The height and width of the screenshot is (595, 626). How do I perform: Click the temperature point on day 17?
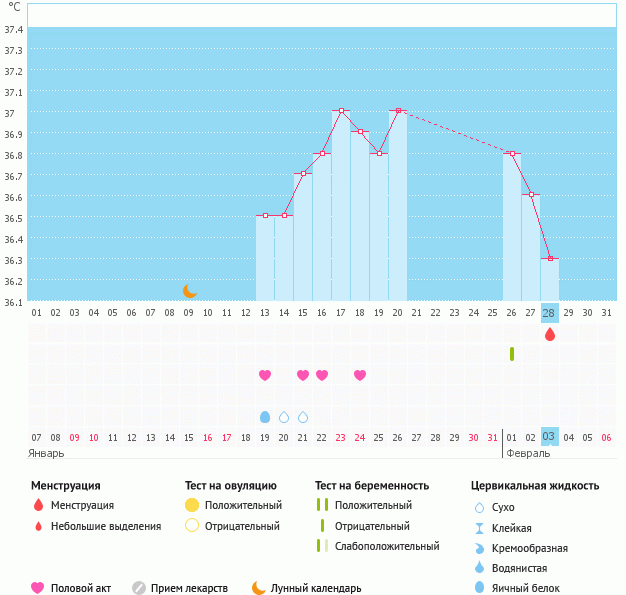click(x=341, y=111)
